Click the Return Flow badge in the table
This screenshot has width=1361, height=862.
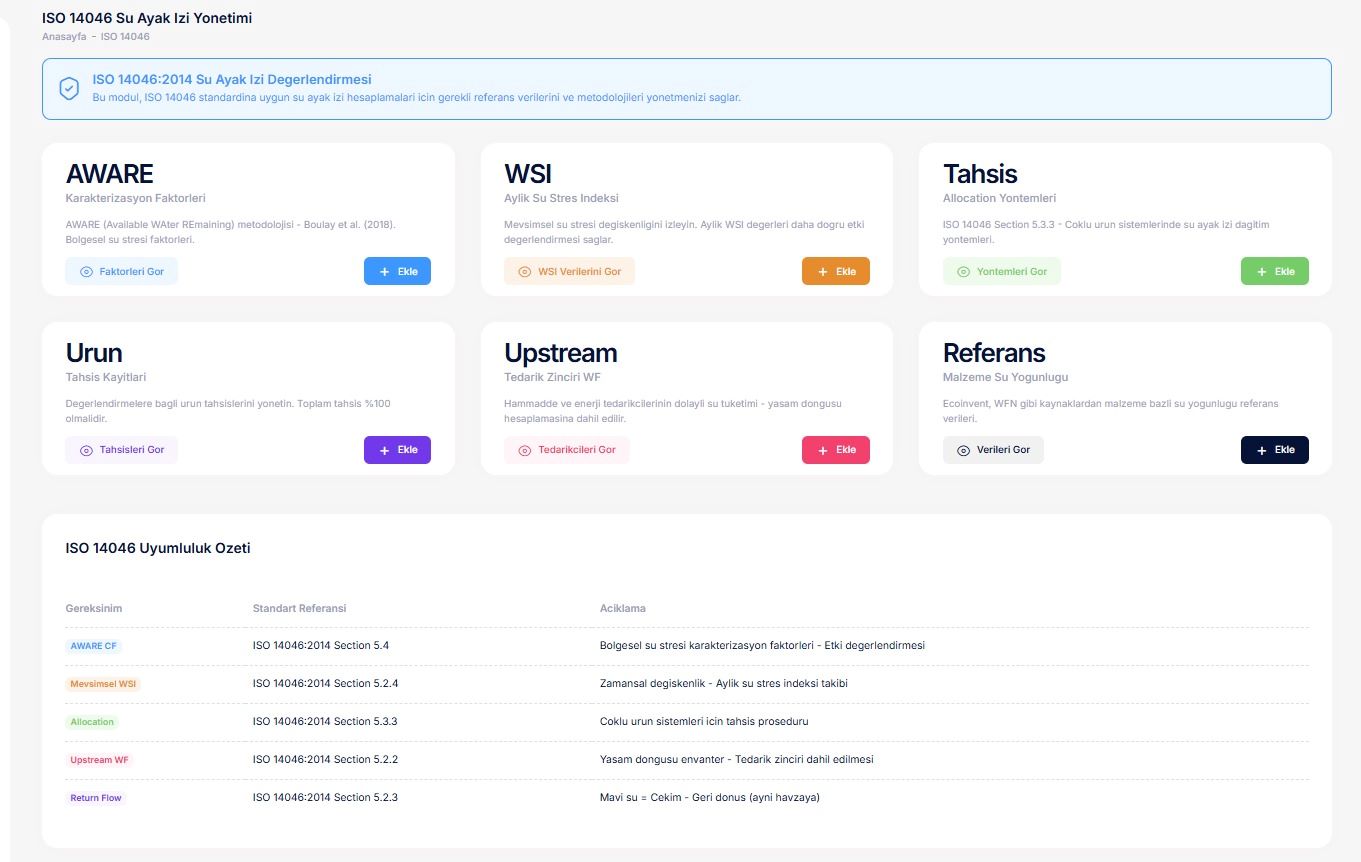click(95, 797)
